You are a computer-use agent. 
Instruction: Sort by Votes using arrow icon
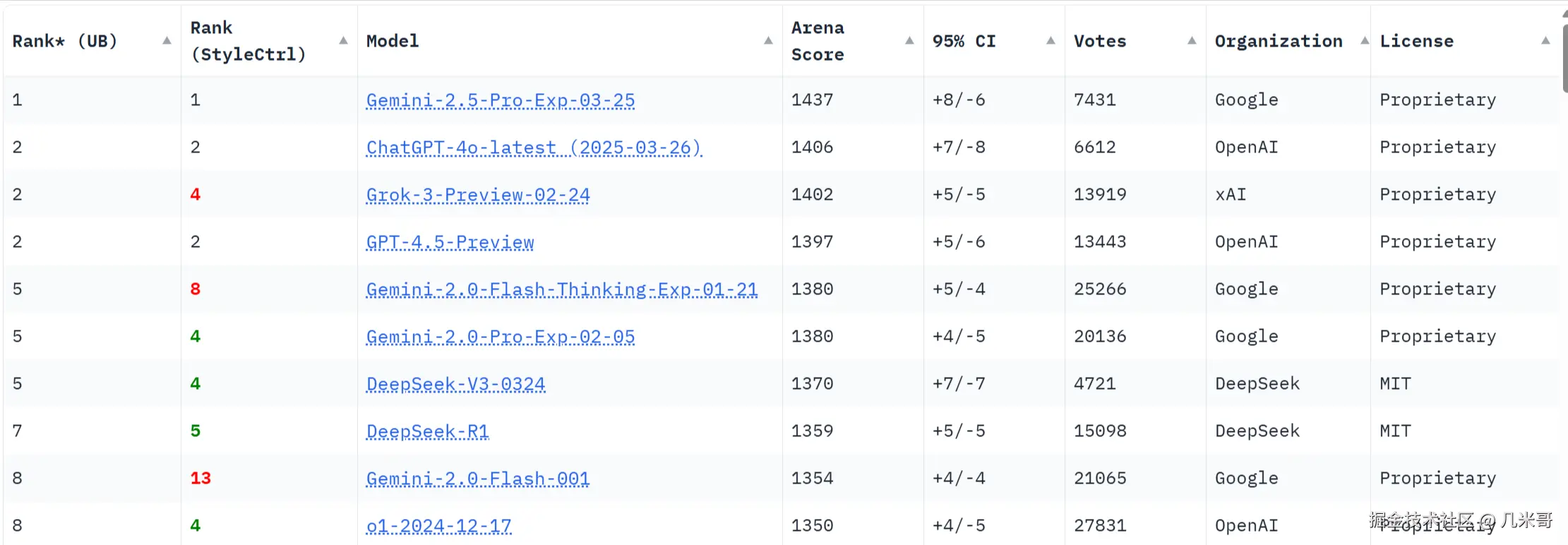1192,41
